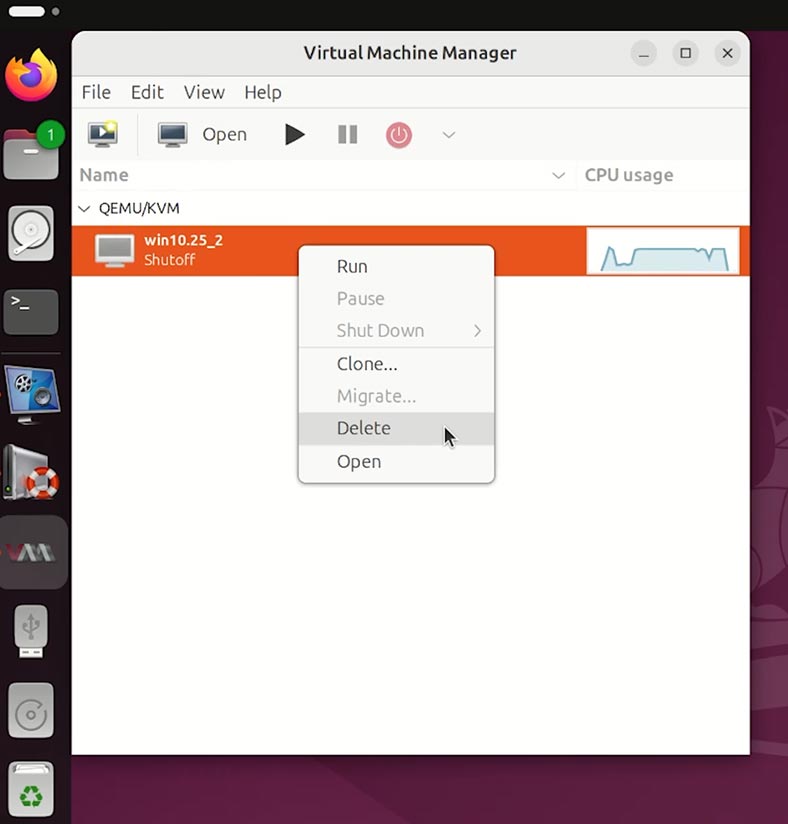Select Clone... from the context menu
Screen dimensions: 788x824
pos(396,364)
